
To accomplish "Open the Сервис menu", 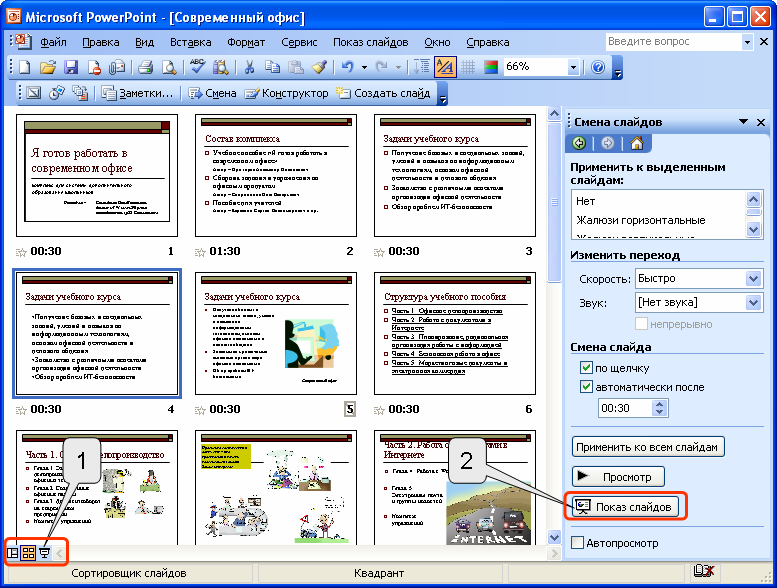I will (x=299, y=42).
